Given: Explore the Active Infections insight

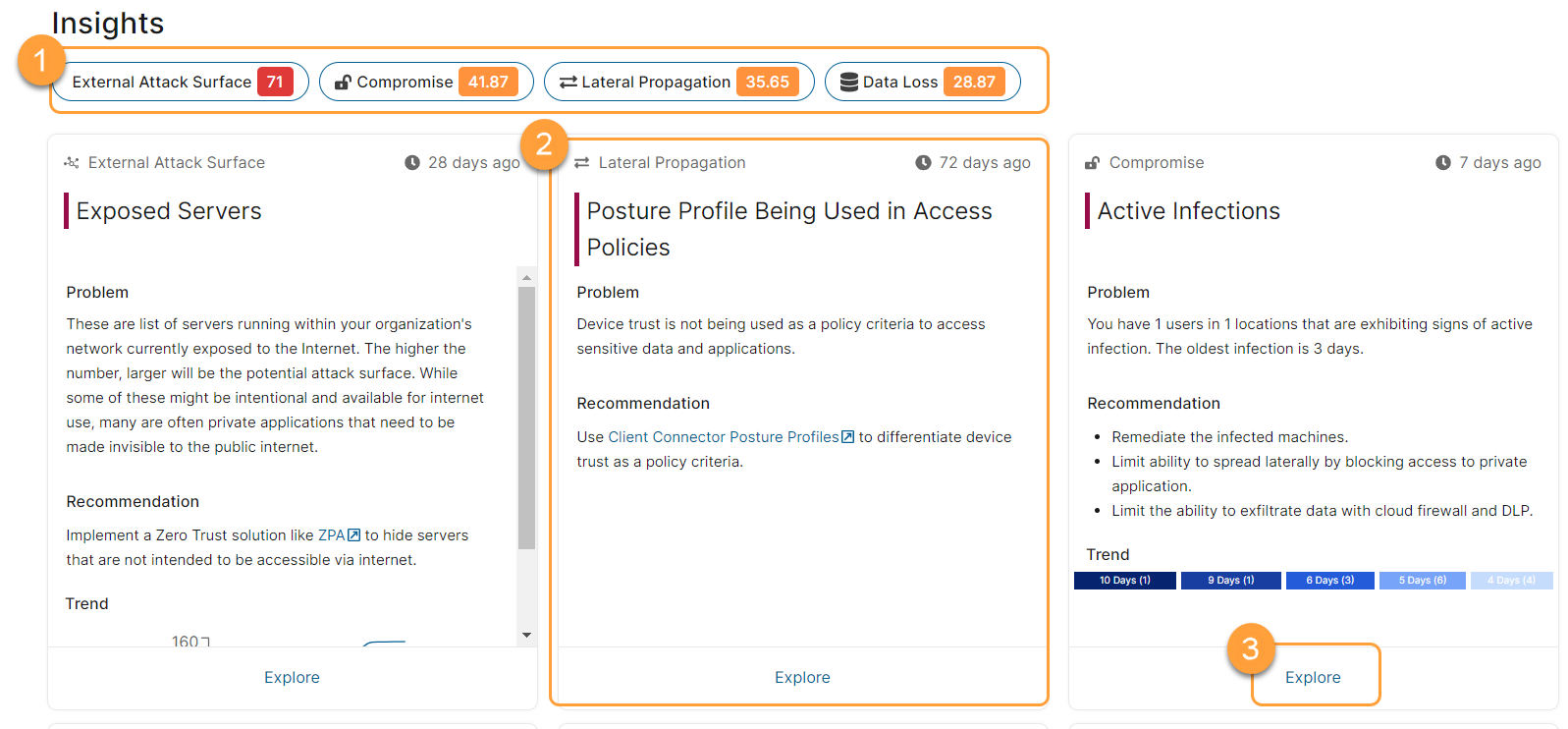Looking at the screenshot, I should [x=1313, y=677].
